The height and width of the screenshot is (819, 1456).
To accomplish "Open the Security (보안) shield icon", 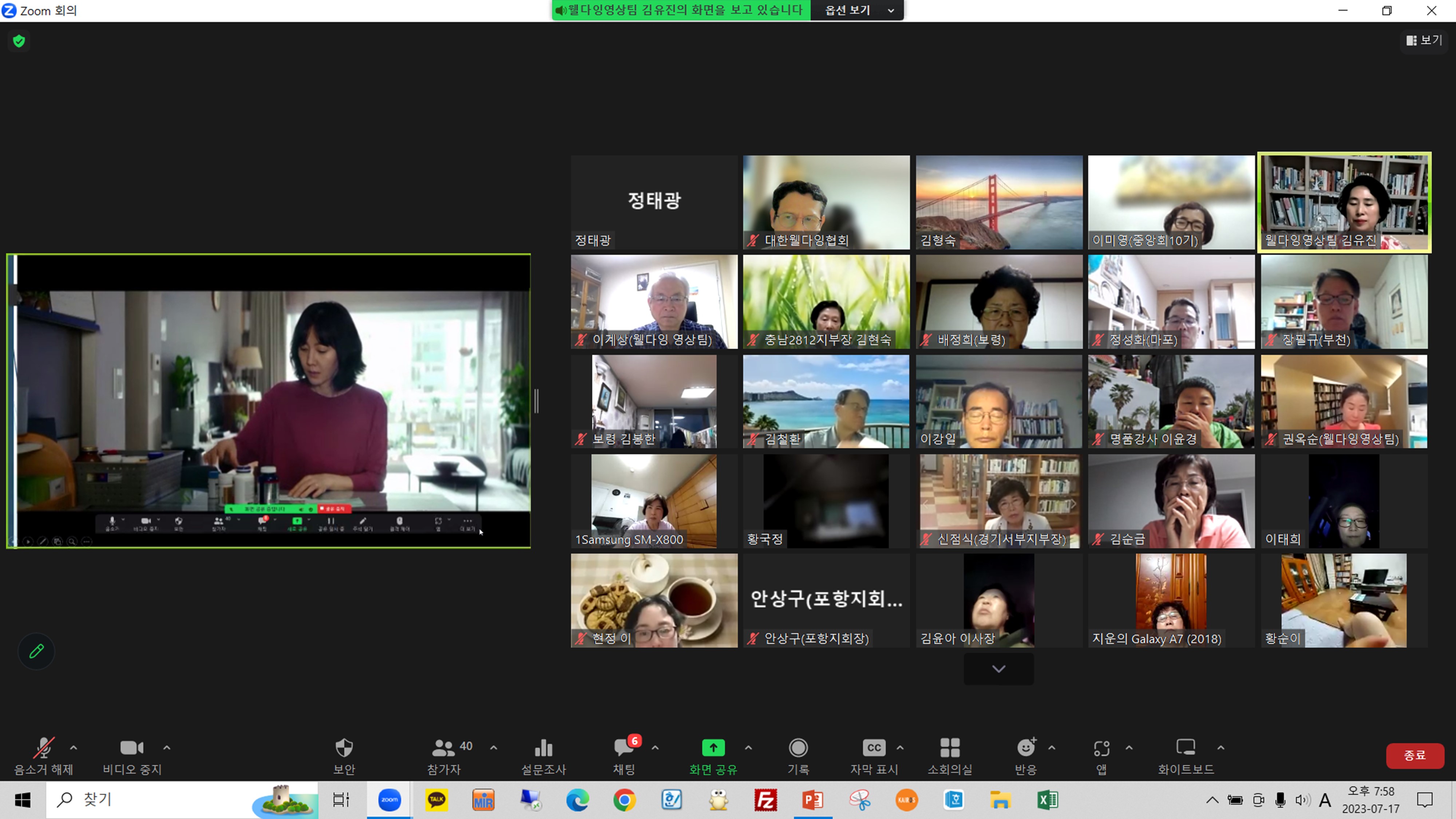I will point(344,748).
